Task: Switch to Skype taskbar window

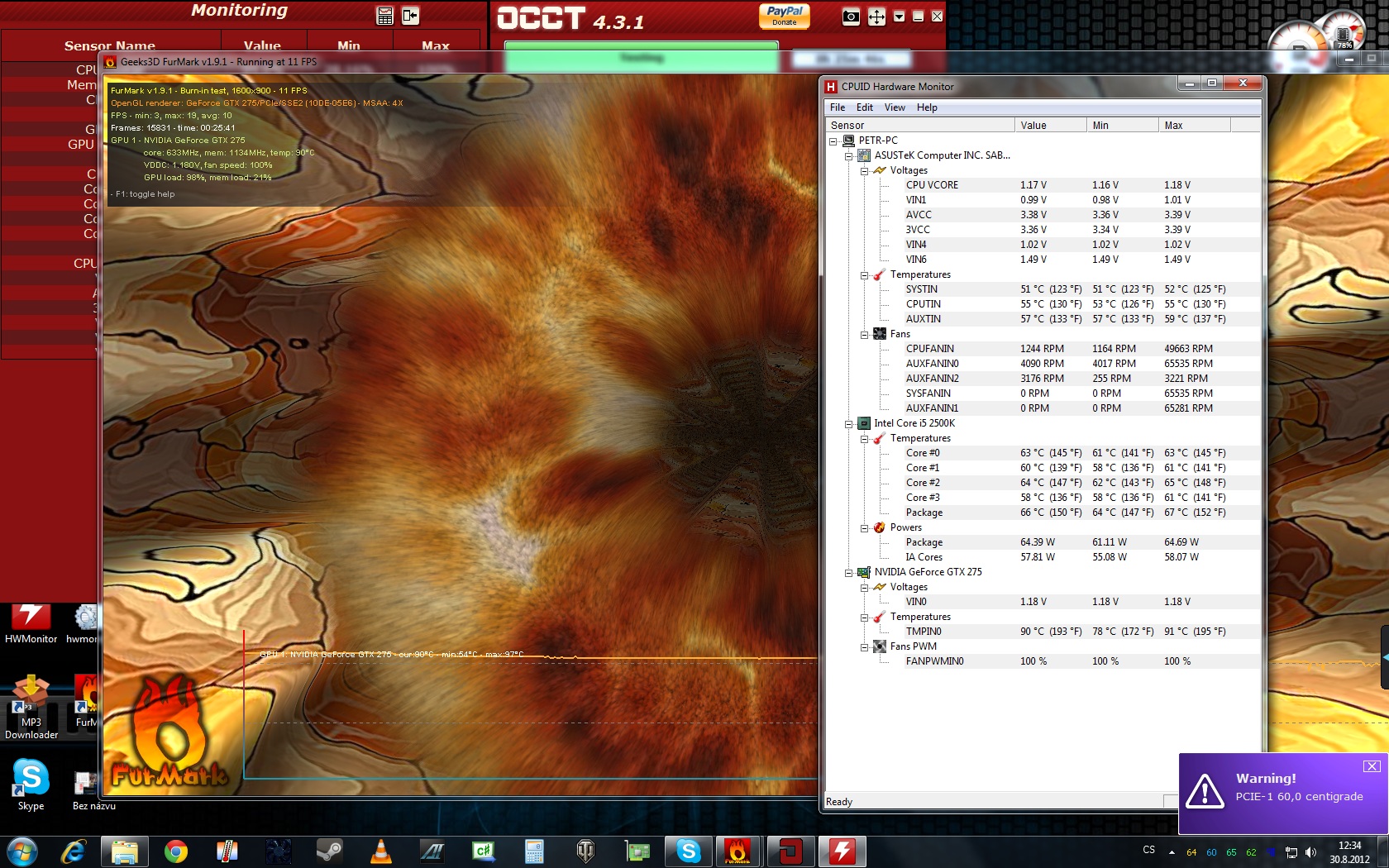Action: (x=689, y=851)
